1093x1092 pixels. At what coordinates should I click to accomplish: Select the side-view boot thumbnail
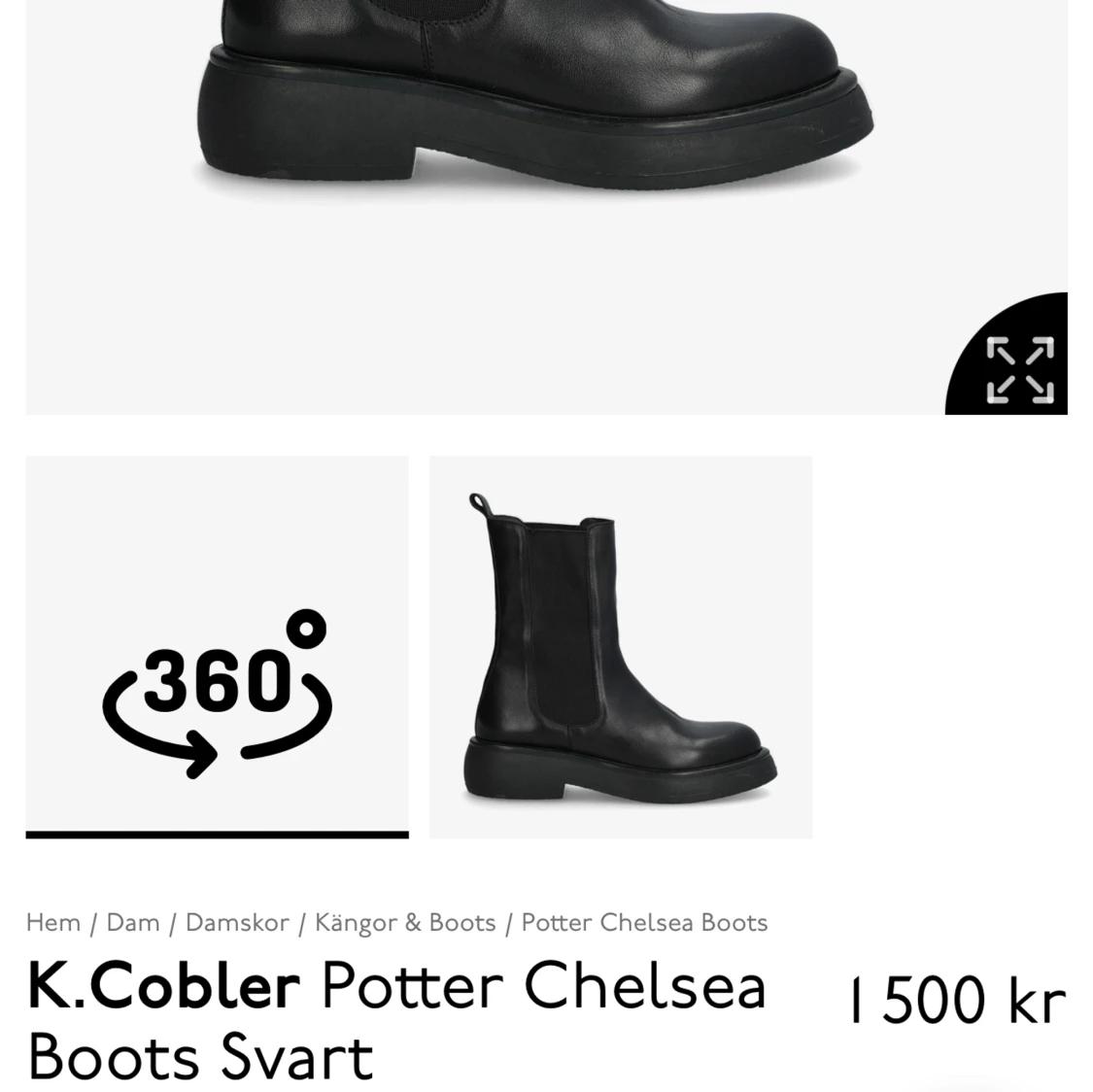[x=621, y=647]
